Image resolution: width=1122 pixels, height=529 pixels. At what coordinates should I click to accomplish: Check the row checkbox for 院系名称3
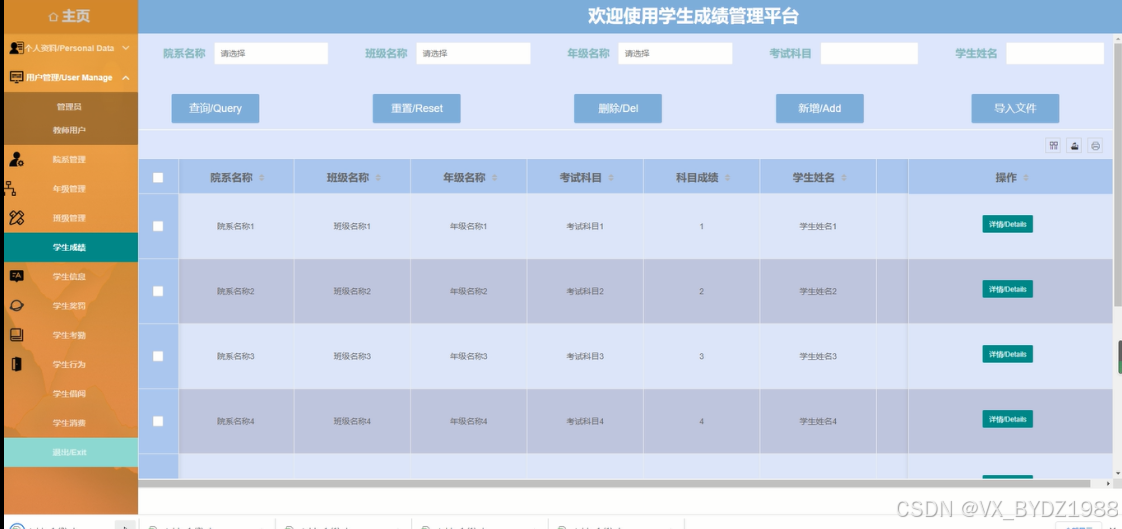coord(158,356)
